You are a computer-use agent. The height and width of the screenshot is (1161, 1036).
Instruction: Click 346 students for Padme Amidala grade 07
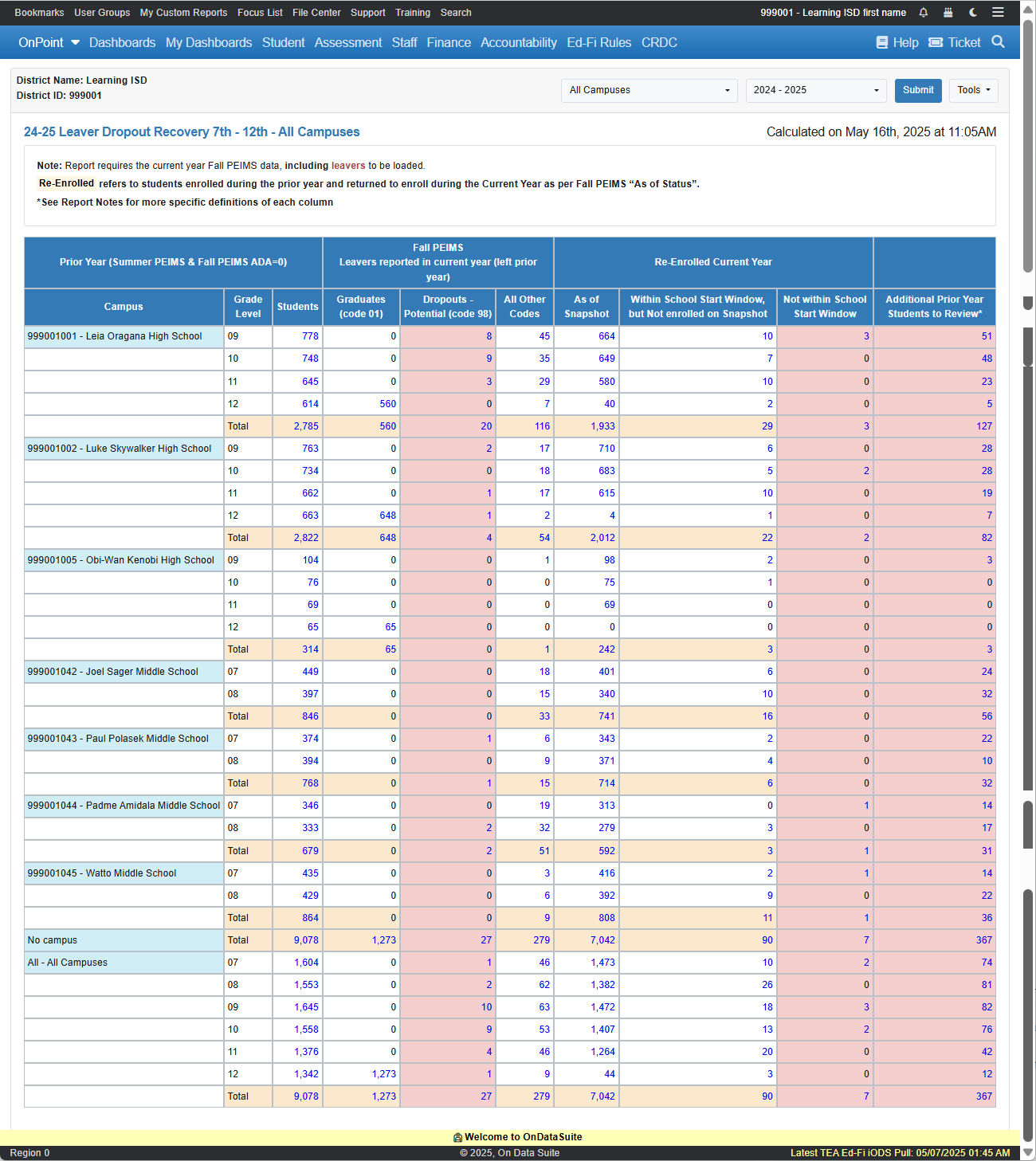[x=310, y=806]
